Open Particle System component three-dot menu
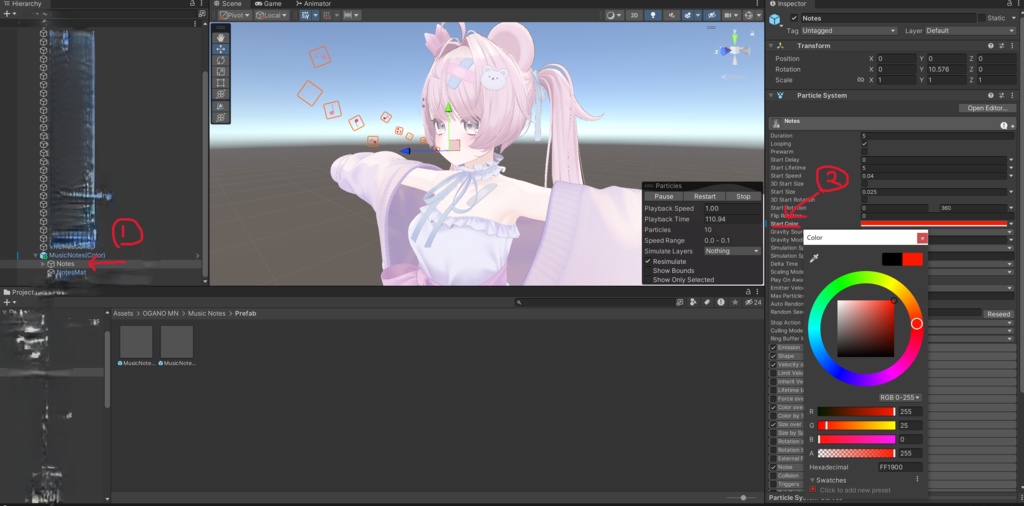This screenshot has height=506, width=1024. click(1012, 95)
